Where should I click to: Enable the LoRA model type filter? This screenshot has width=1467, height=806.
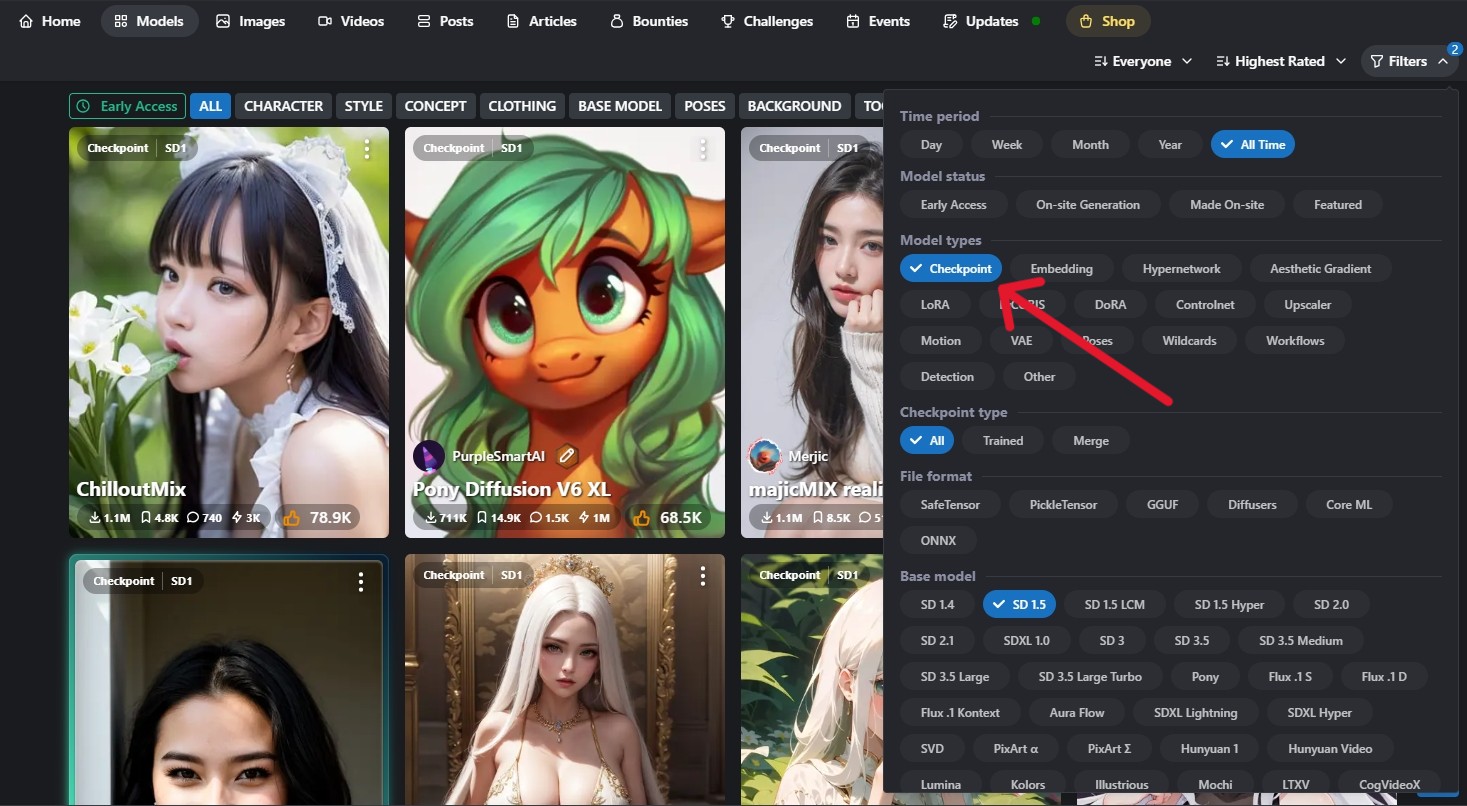[x=934, y=304]
